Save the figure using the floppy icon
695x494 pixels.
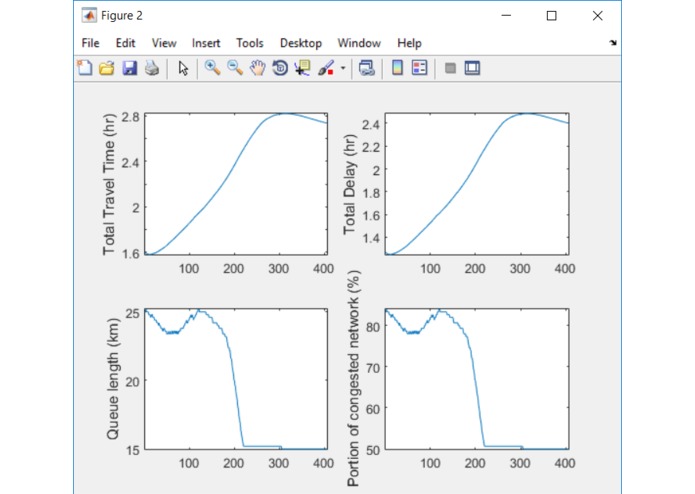(x=130, y=68)
